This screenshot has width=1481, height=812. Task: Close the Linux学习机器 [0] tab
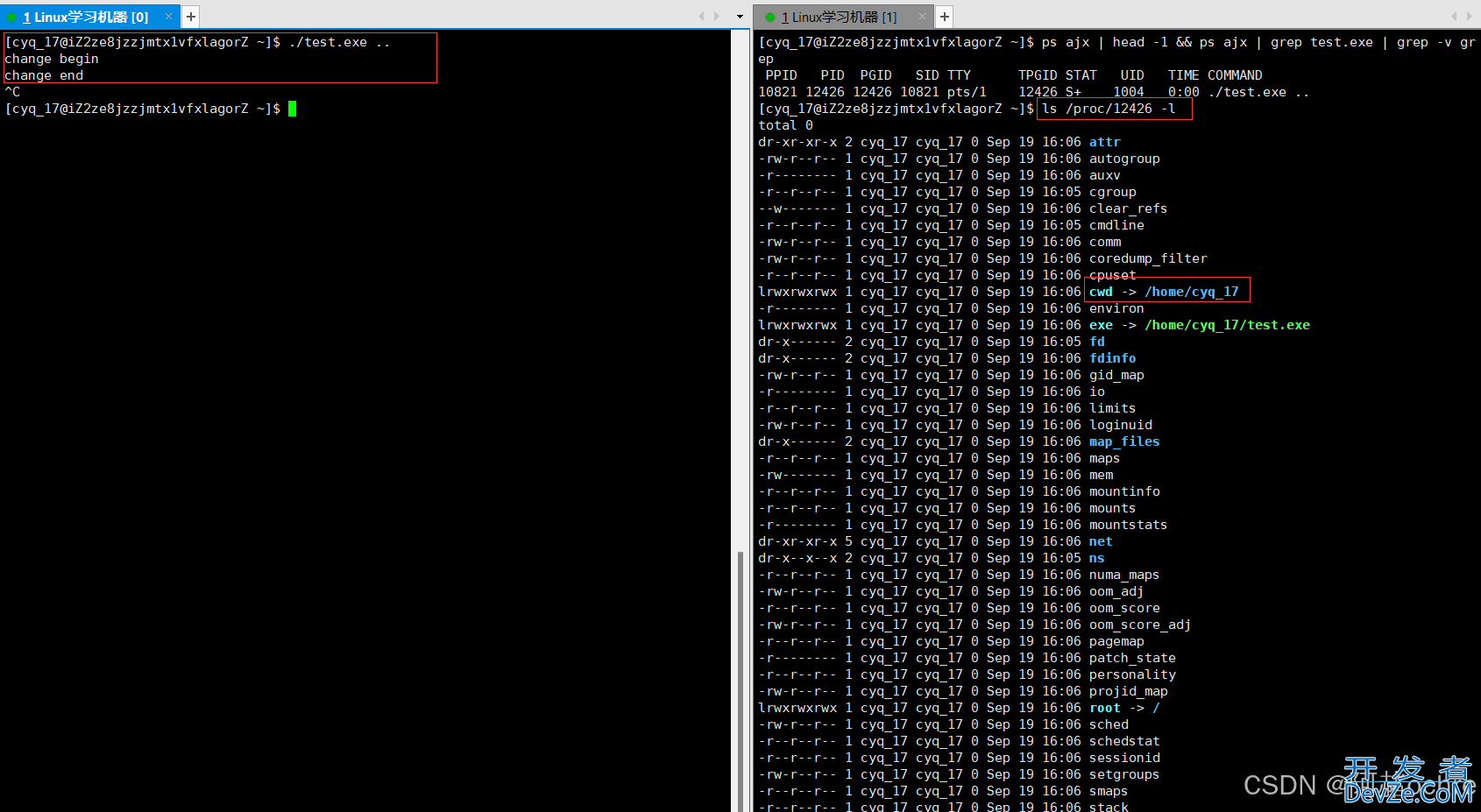point(169,17)
